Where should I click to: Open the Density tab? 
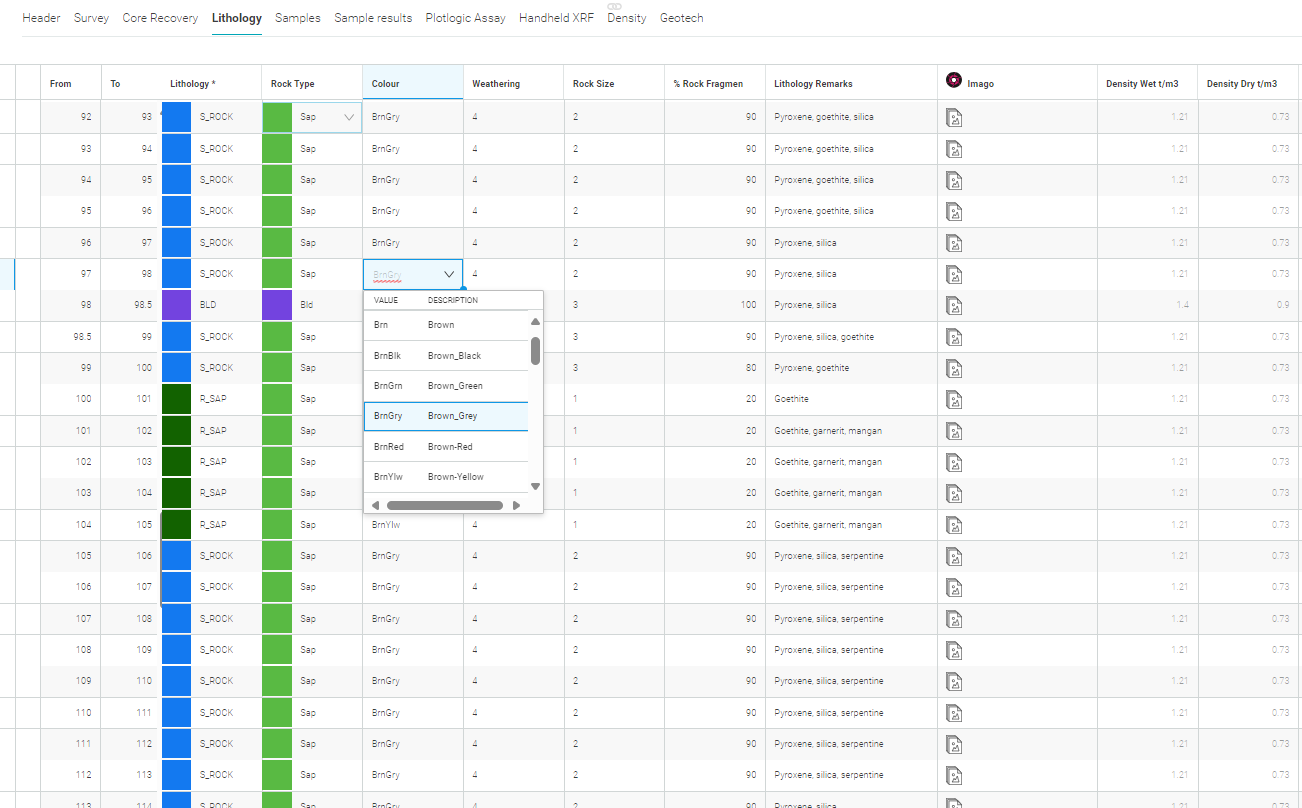627,18
